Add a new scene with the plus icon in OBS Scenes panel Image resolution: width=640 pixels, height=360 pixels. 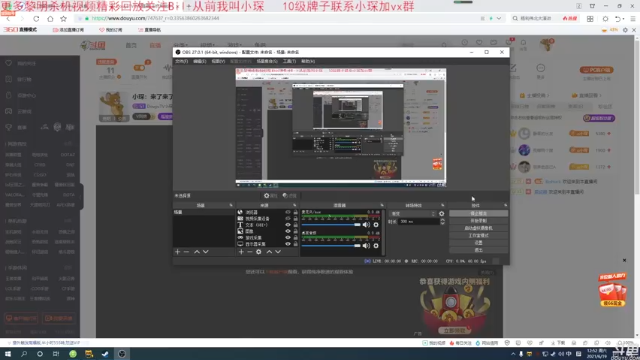(x=178, y=252)
